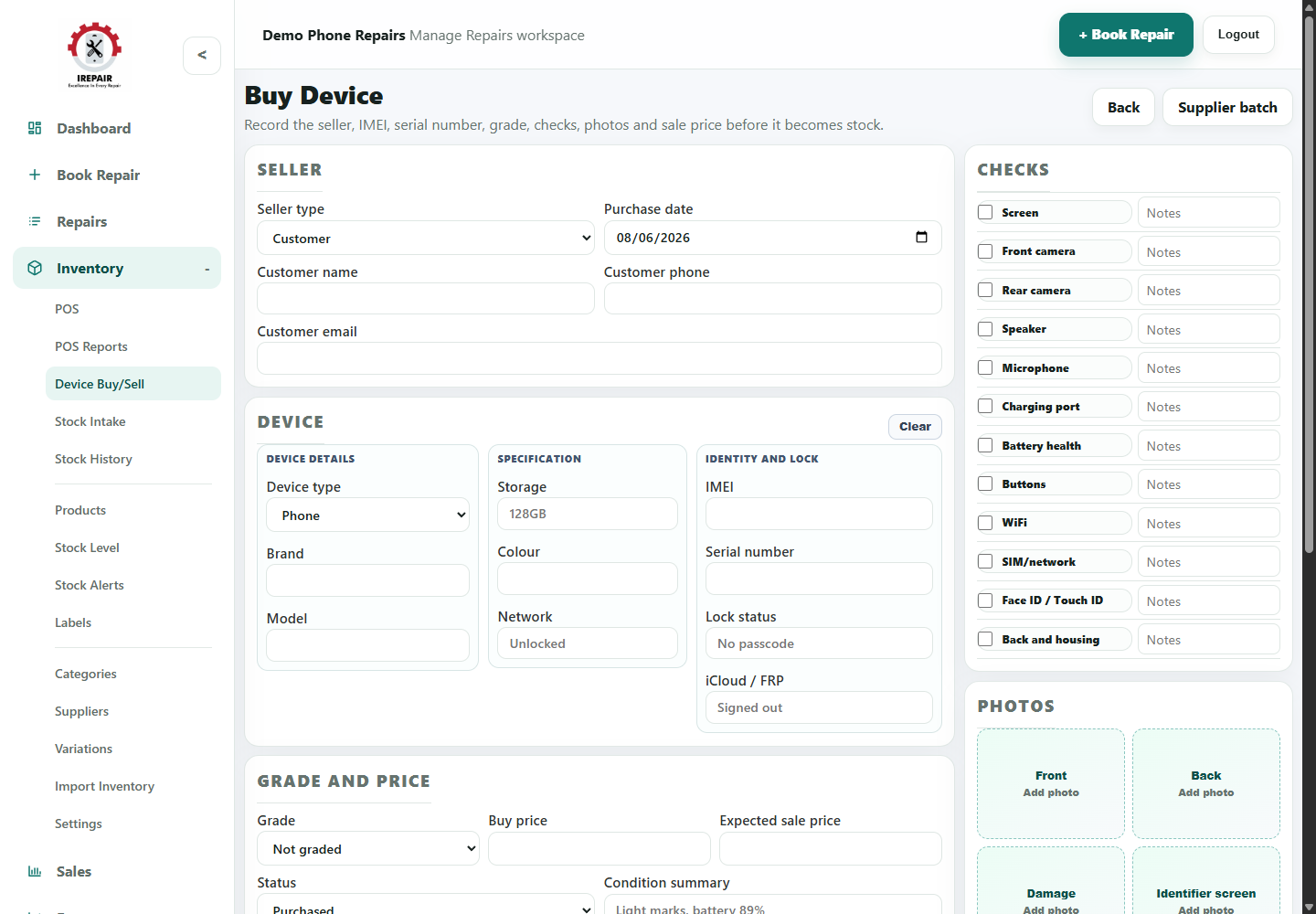This screenshot has height=914, width=1316.
Task: Tick the Face ID / Touch ID check
Action: tap(985, 600)
